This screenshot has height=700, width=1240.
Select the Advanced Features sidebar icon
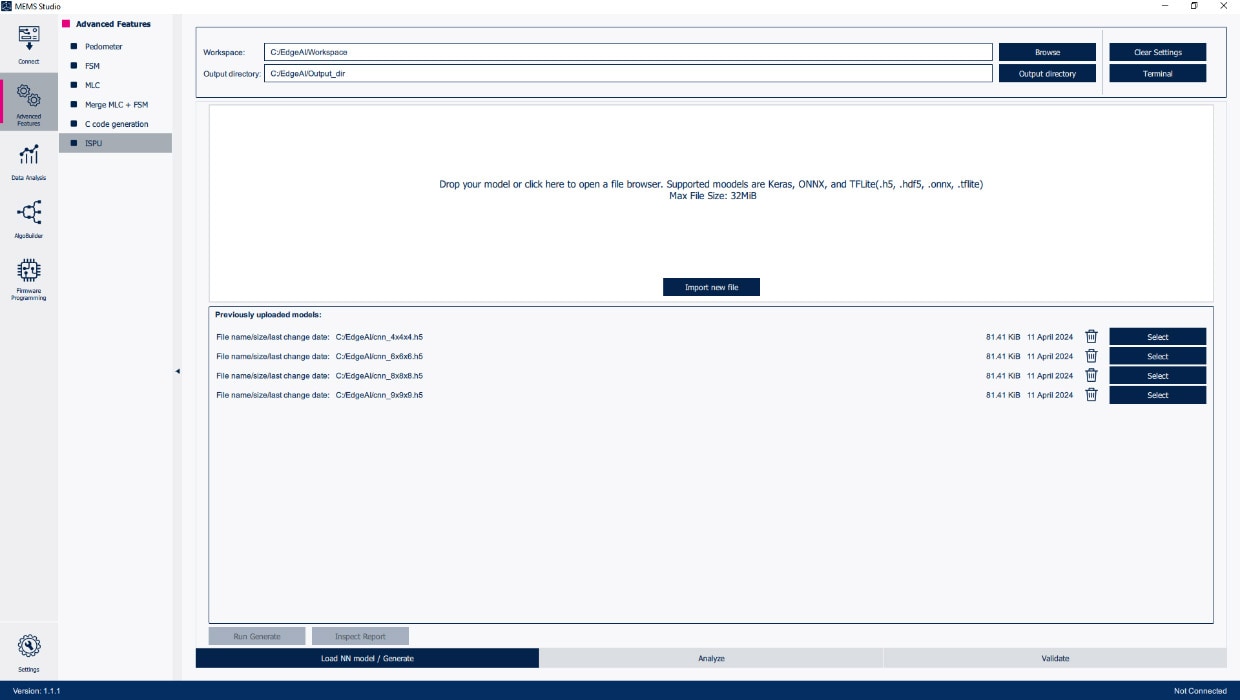point(29,102)
